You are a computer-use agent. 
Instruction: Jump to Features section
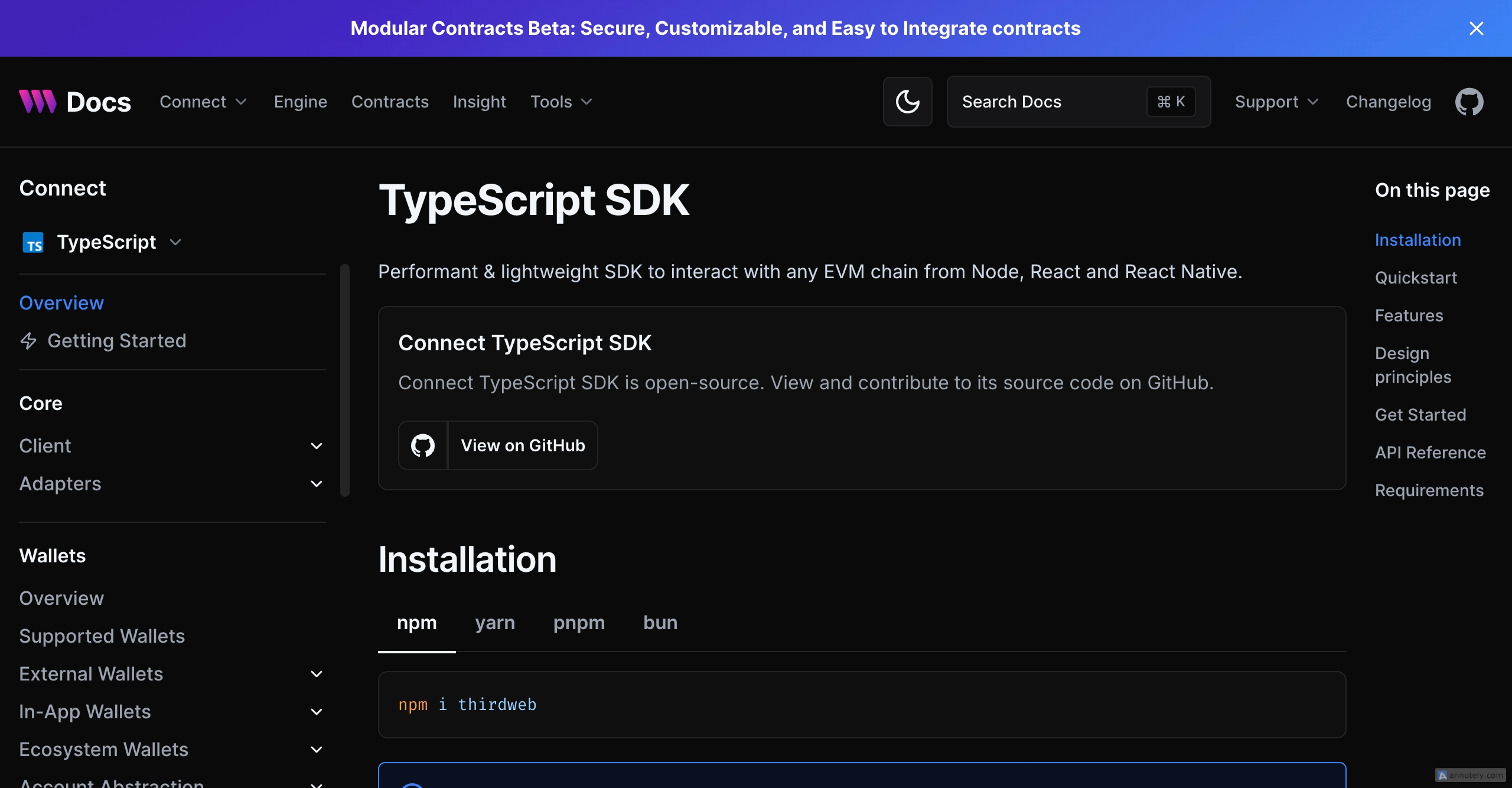[1409, 315]
